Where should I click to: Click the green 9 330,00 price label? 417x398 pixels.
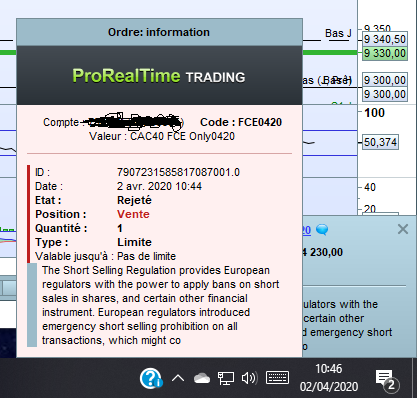pyautogui.click(x=385, y=53)
